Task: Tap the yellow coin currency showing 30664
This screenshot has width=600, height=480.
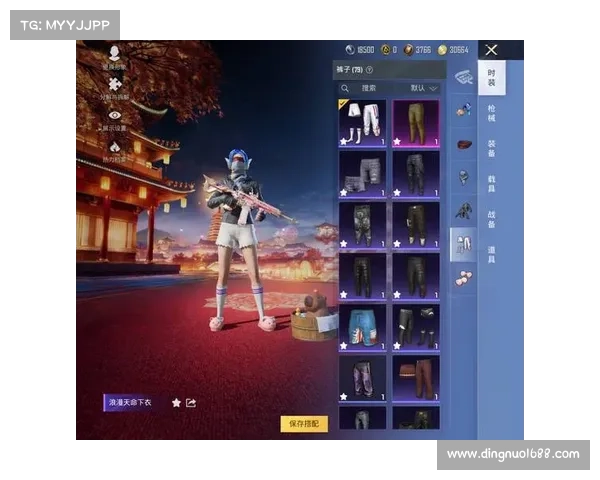Action: point(442,50)
